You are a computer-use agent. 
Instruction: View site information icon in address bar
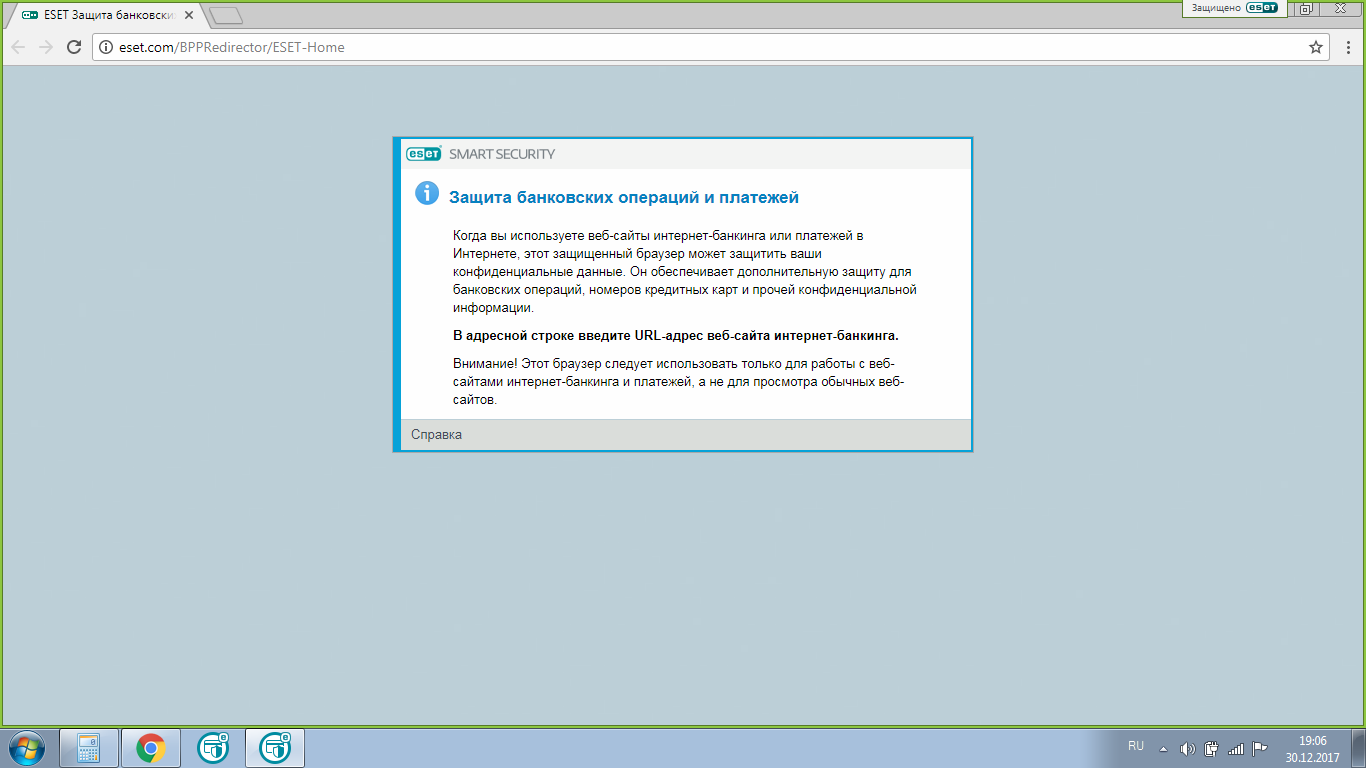106,47
